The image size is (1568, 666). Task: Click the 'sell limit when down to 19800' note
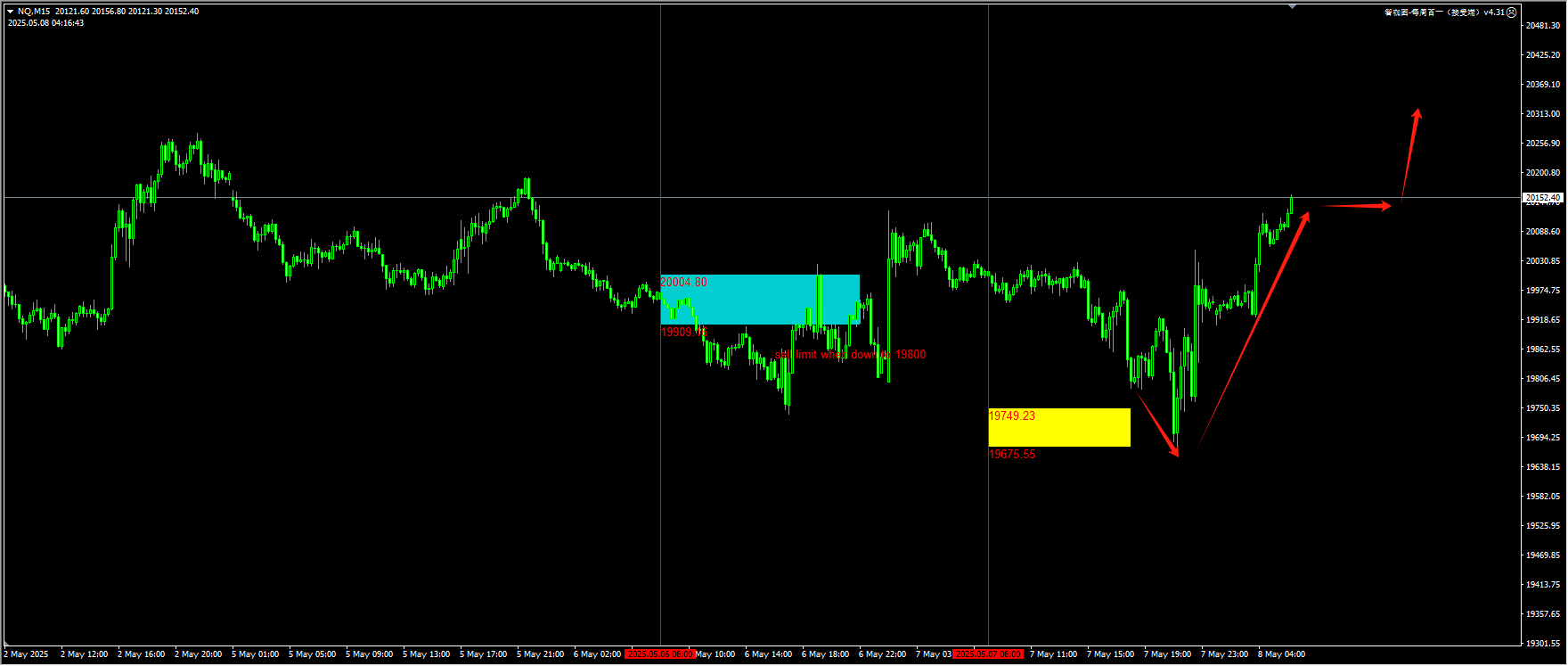pos(850,355)
